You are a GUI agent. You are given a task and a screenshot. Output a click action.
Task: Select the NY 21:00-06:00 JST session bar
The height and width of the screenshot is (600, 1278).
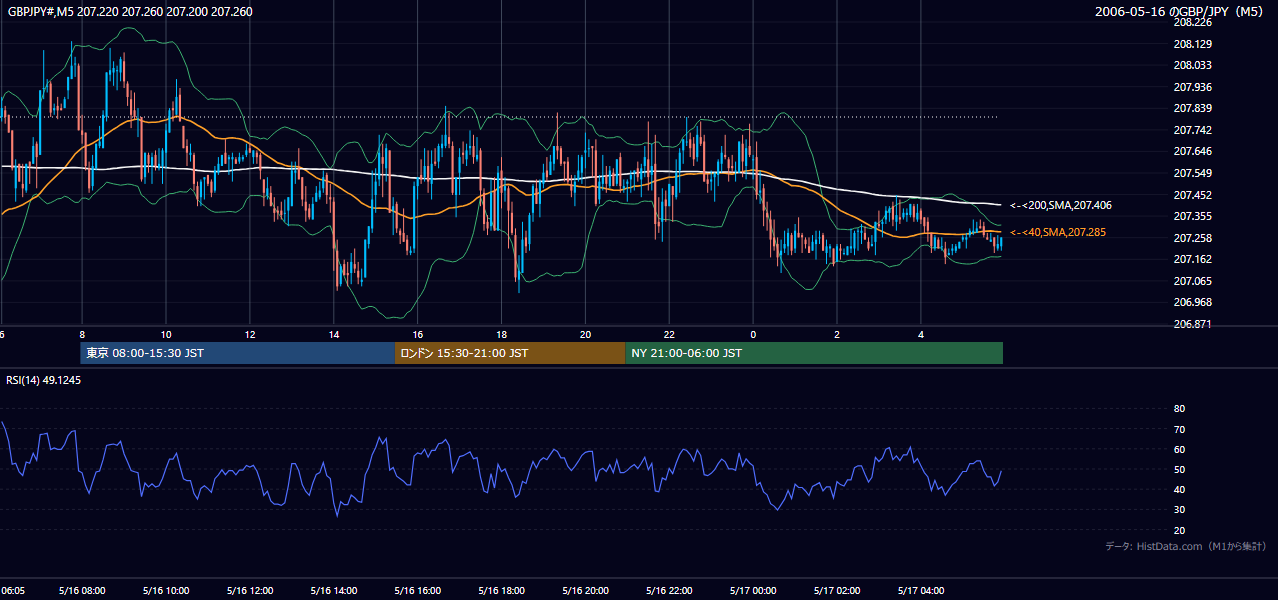pyautogui.click(x=814, y=353)
